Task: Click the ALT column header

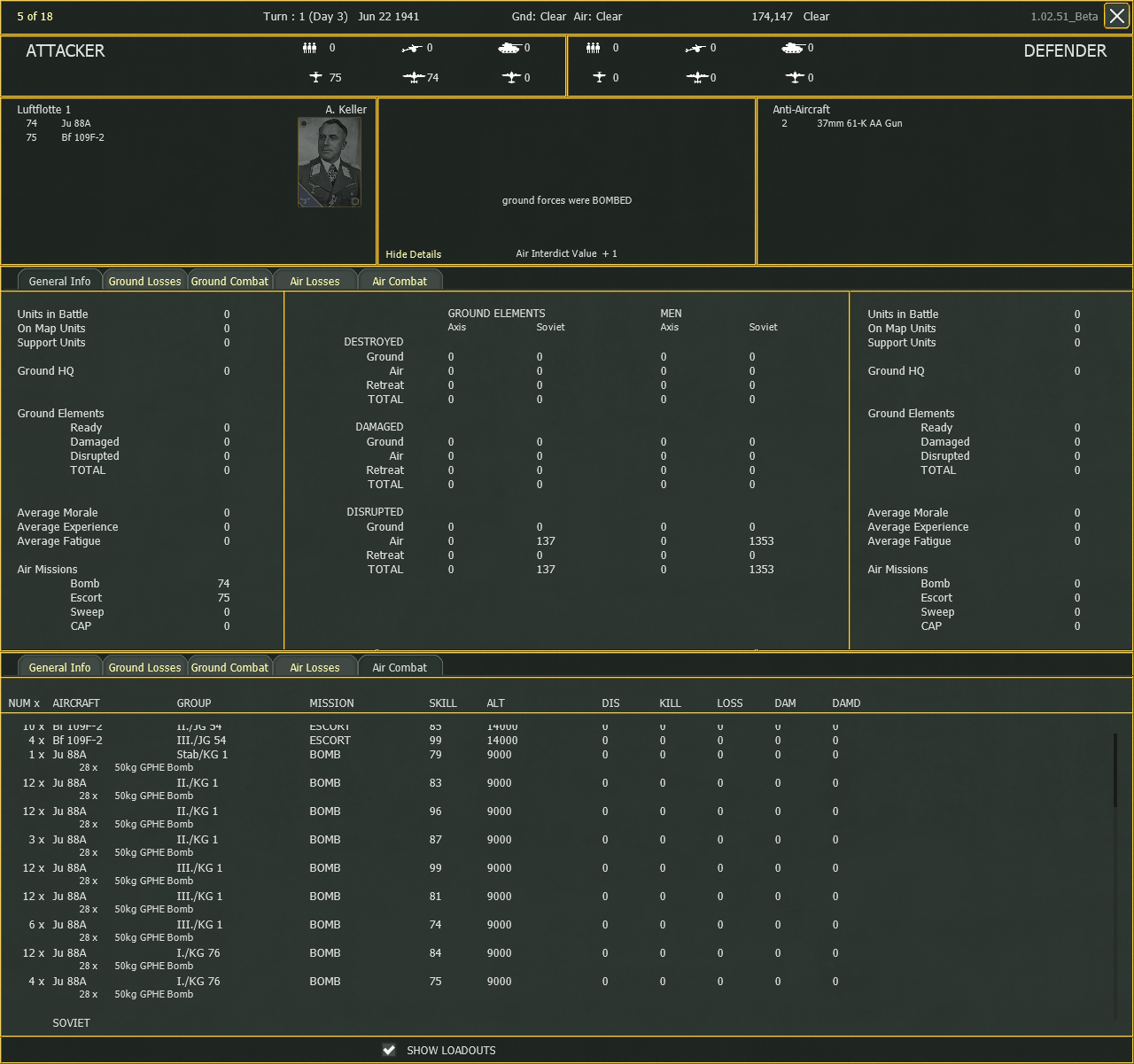Action: (x=495, y=703)
